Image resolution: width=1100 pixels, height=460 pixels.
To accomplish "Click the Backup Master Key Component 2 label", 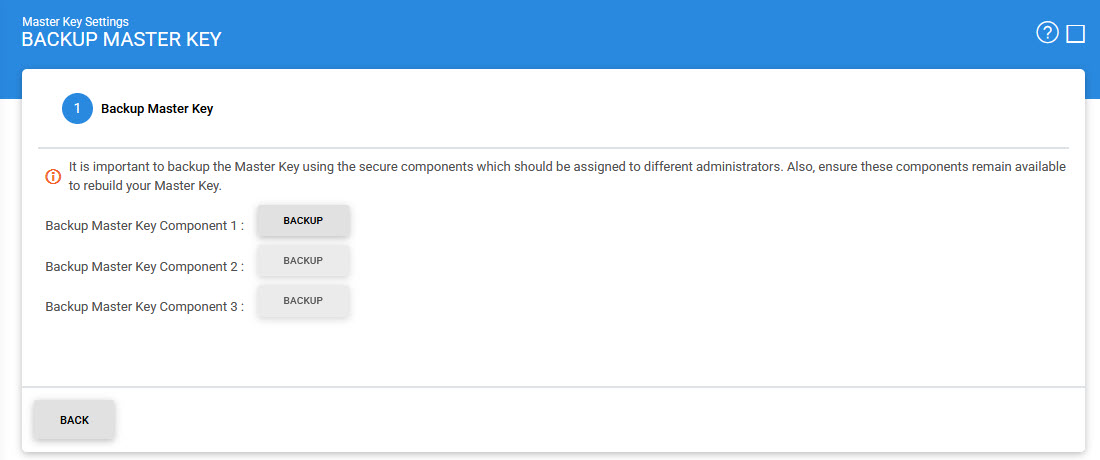I will pos(145,267).
